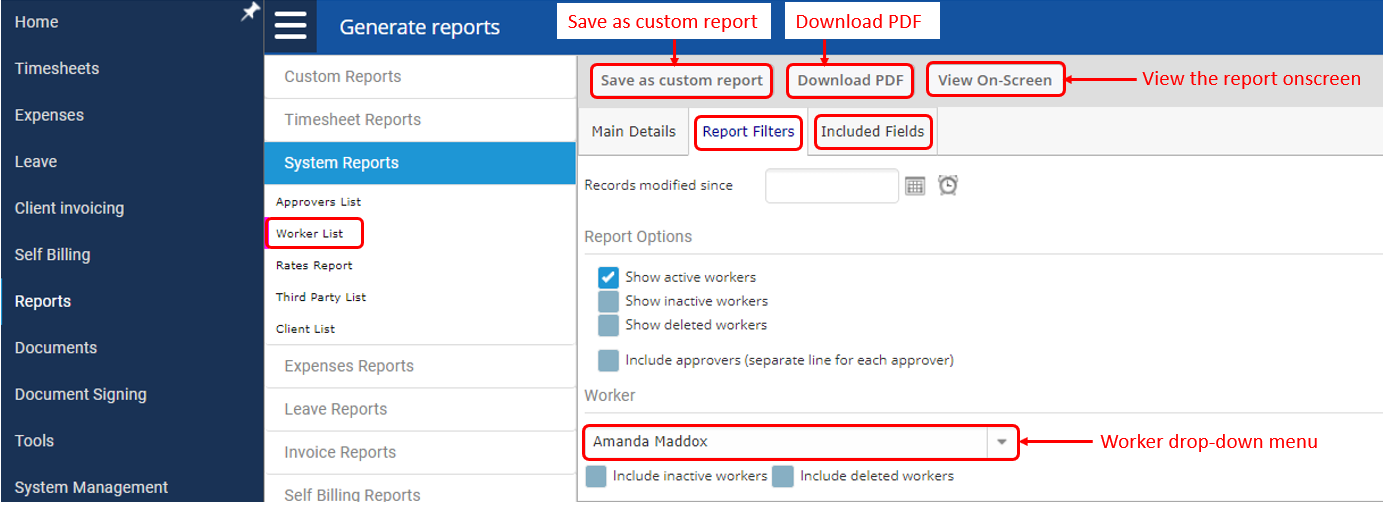Screen dimensions: 1386x506
Task: Expand the Custom Reports section
Action: click(x=420, y=77)
